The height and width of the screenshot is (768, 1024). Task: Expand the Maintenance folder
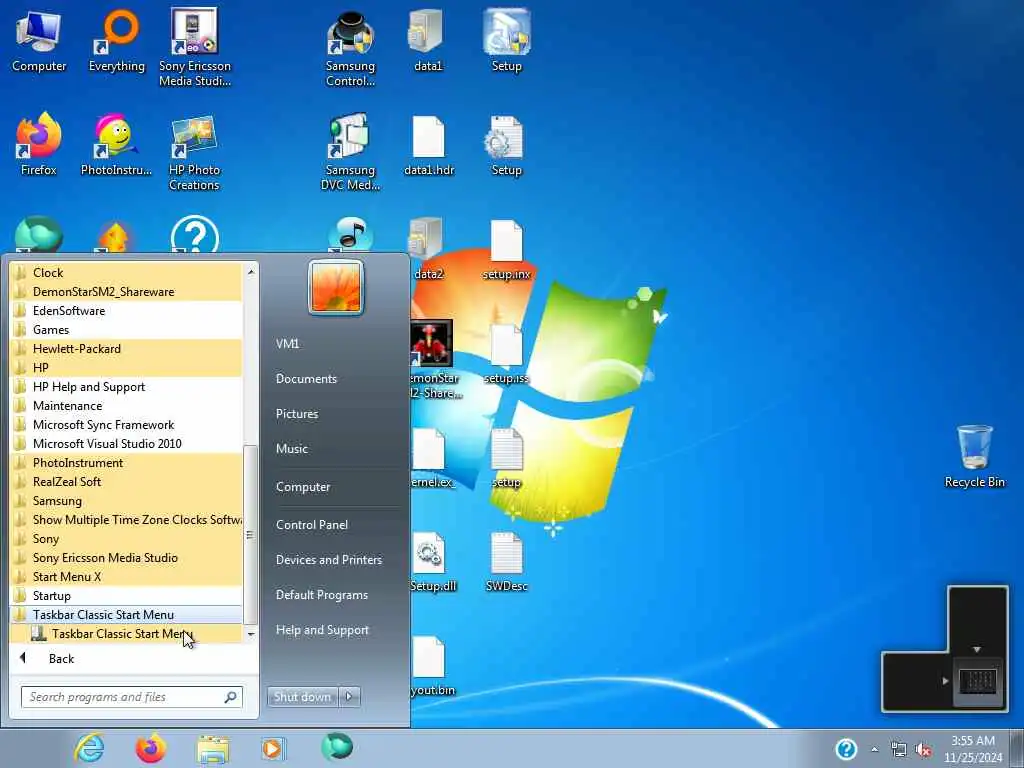pyautogui.click(x=126, y=406)
